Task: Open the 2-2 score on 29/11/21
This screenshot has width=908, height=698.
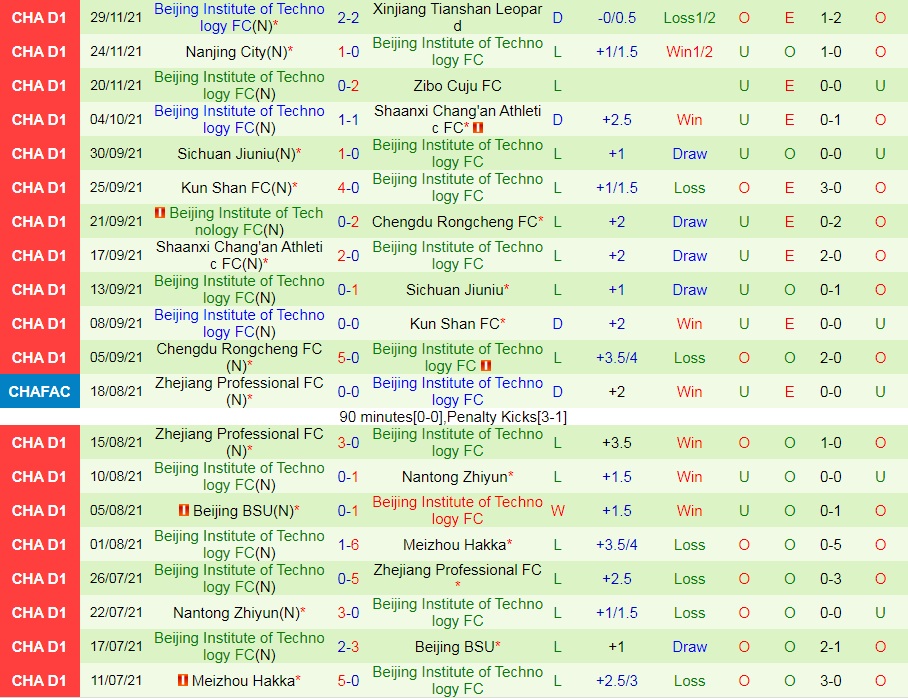Action: point(348,17)
